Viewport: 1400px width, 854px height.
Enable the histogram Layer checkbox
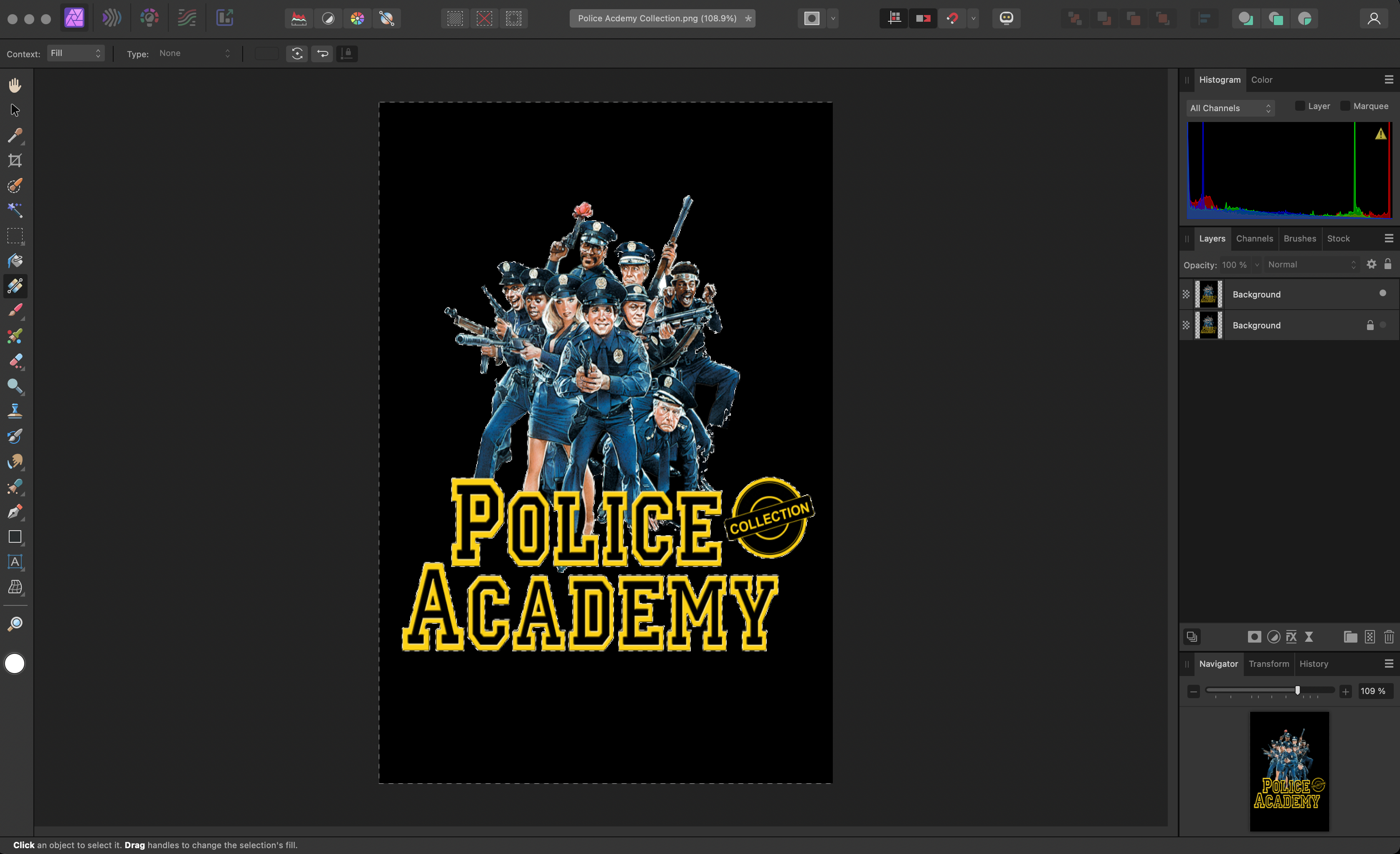[1300, 106]
